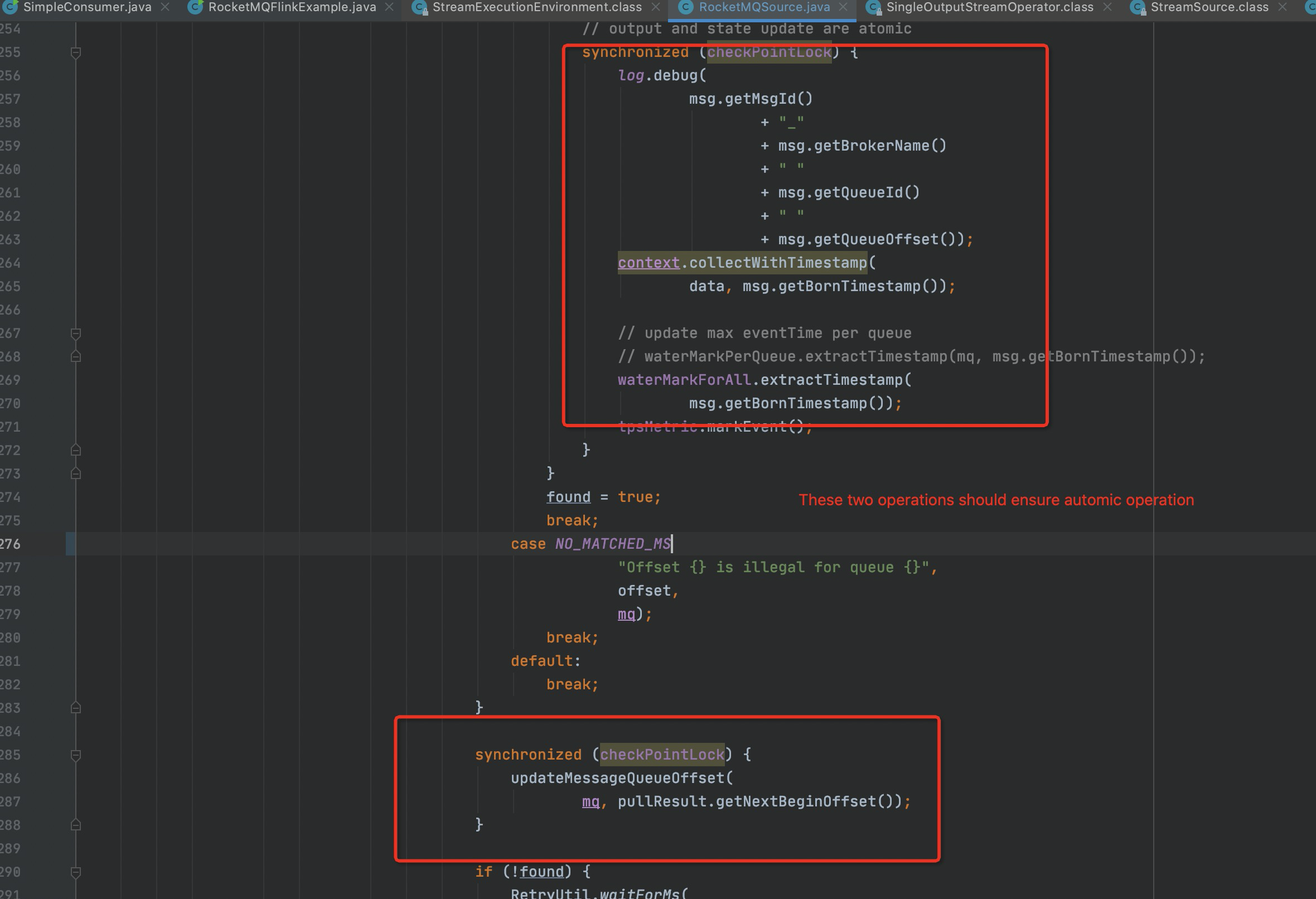The image size is (1316, 899).
Task: Close the SingleOutputStreamOperator.class tab
Action: [x=1107, y=7]
